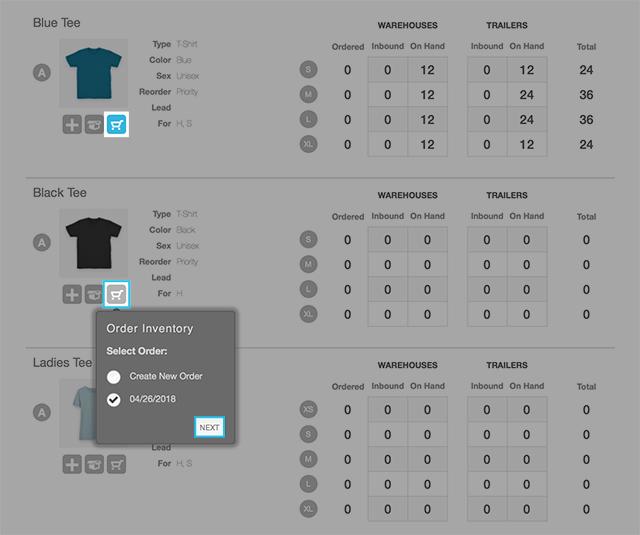640x535 pixels.
Task: Click the Blue Tee shopping cart icon
Action: [117, 124]
